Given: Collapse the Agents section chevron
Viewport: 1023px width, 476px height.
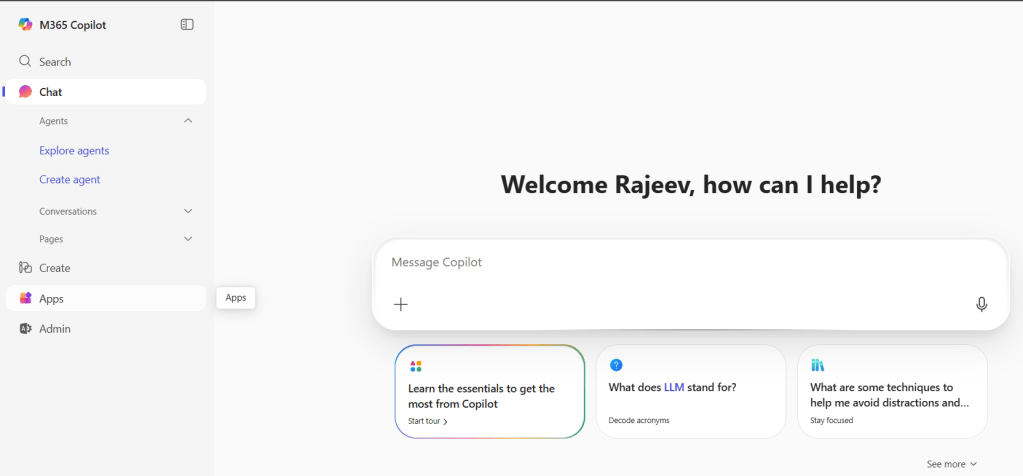Looking at the screenshot, I should tap(188, 121).
